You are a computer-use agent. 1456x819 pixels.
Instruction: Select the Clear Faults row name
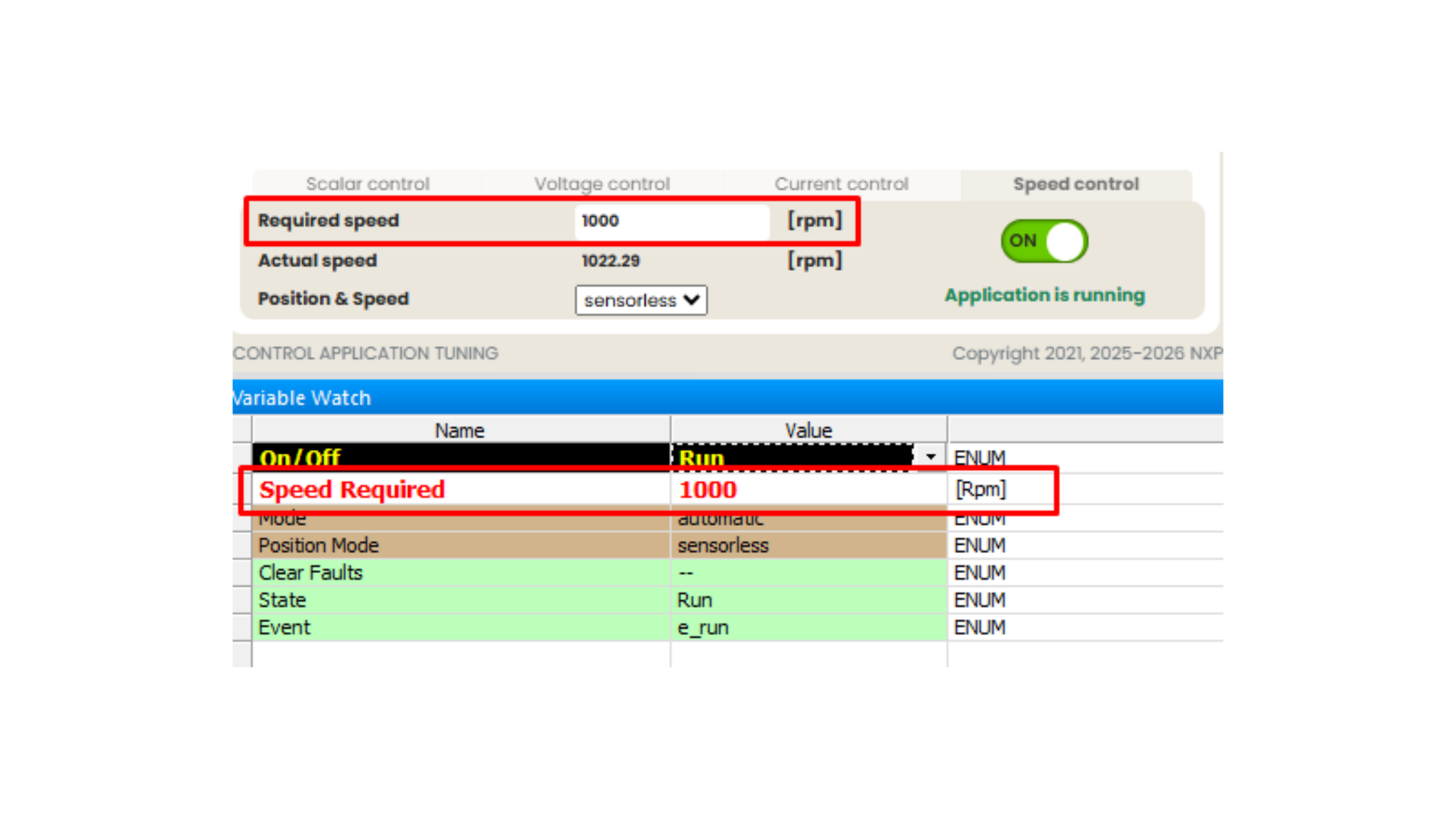point(461,573)
